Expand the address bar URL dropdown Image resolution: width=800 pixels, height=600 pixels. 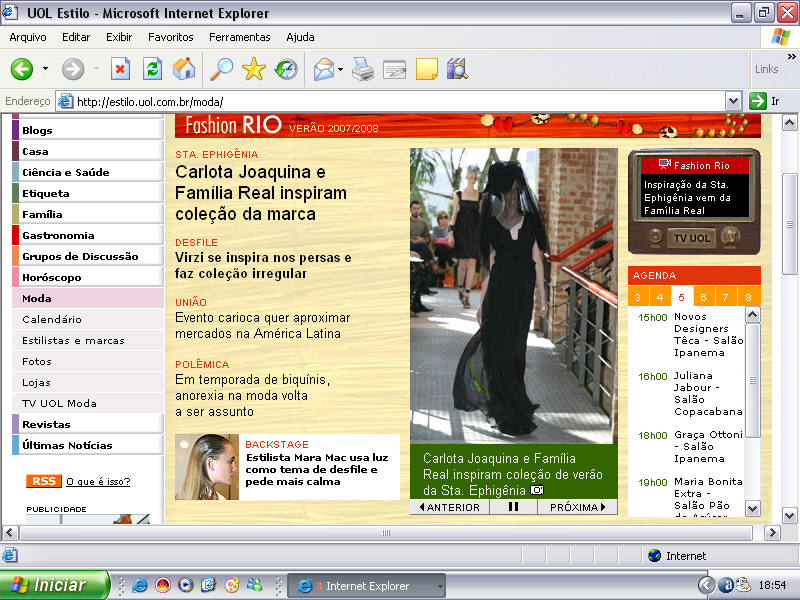[x=733, y=101]
